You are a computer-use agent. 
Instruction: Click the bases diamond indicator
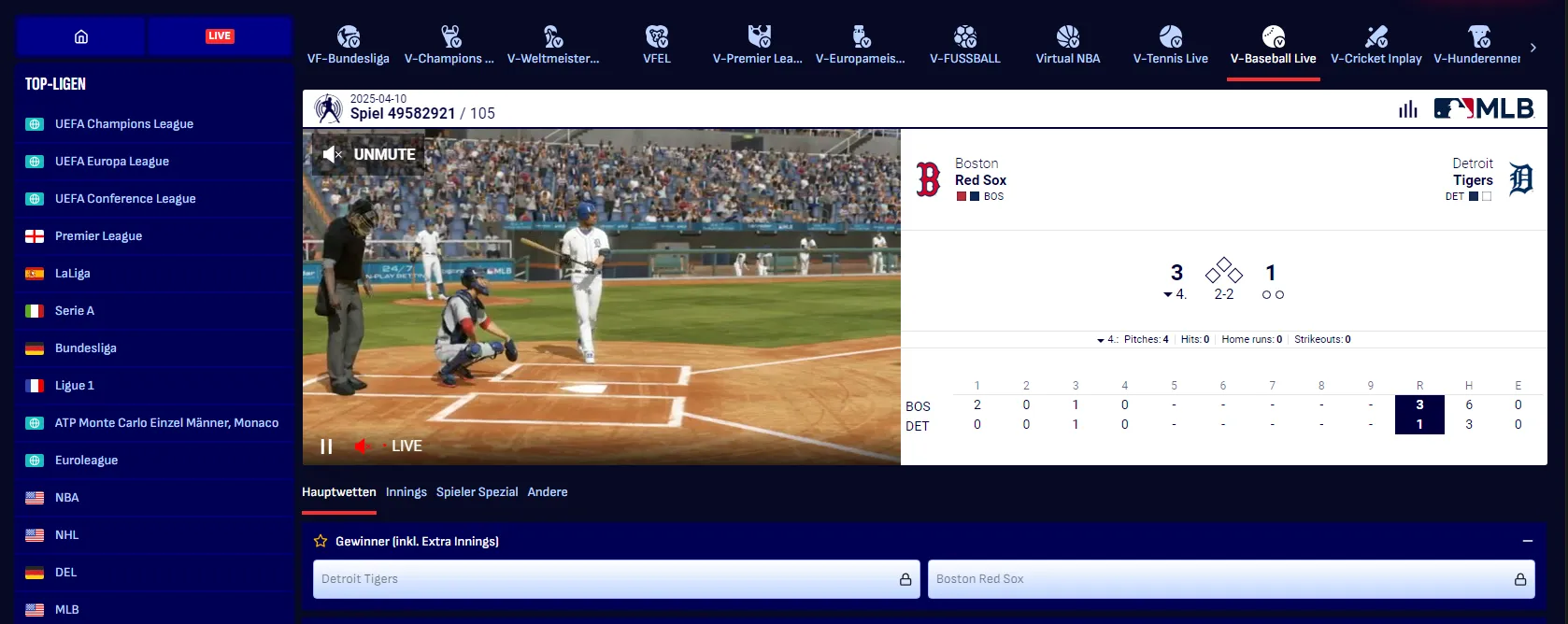pos(1224,271)
